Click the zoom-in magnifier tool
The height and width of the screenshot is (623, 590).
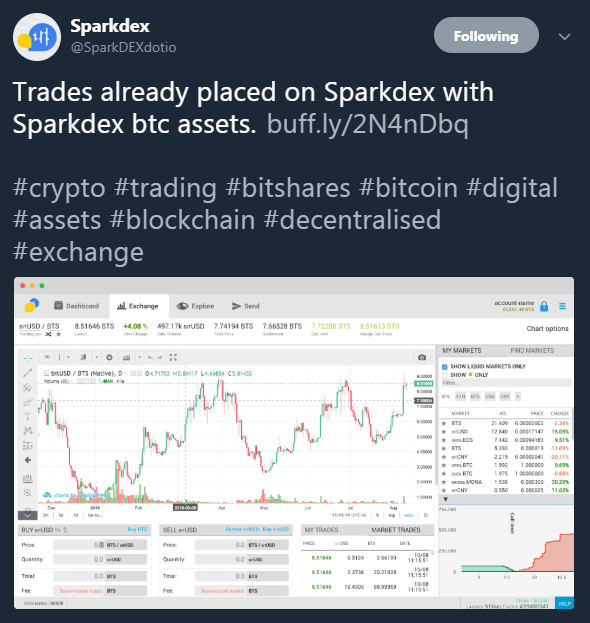click(x=27, y=493)
